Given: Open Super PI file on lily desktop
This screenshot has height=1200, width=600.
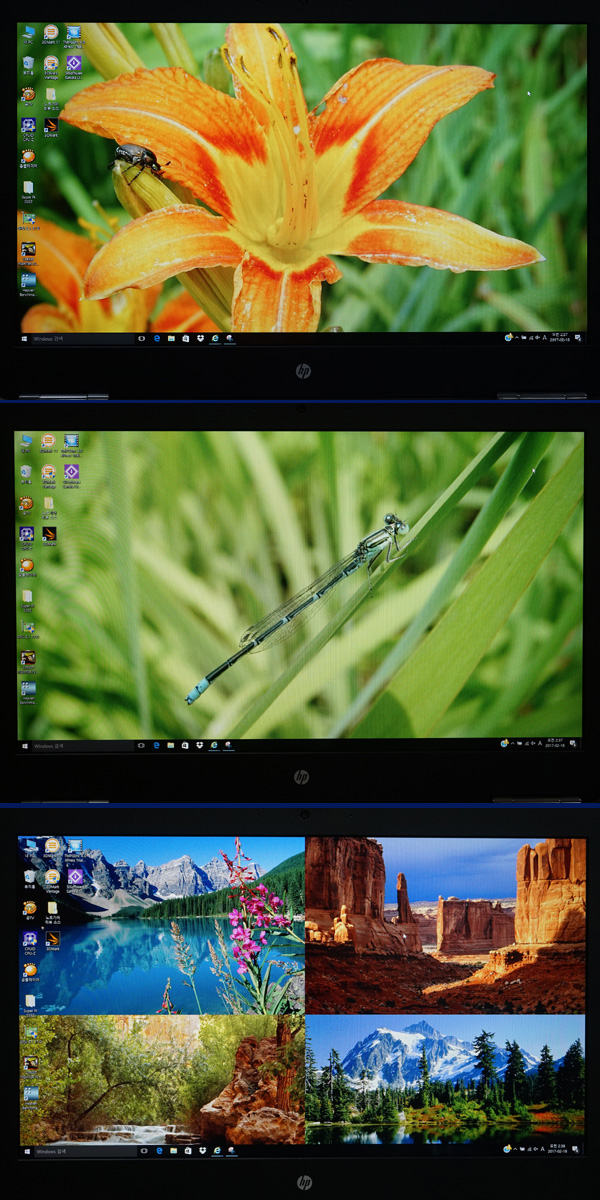Looking at the screenshot, I should click(x=28, y=191).
